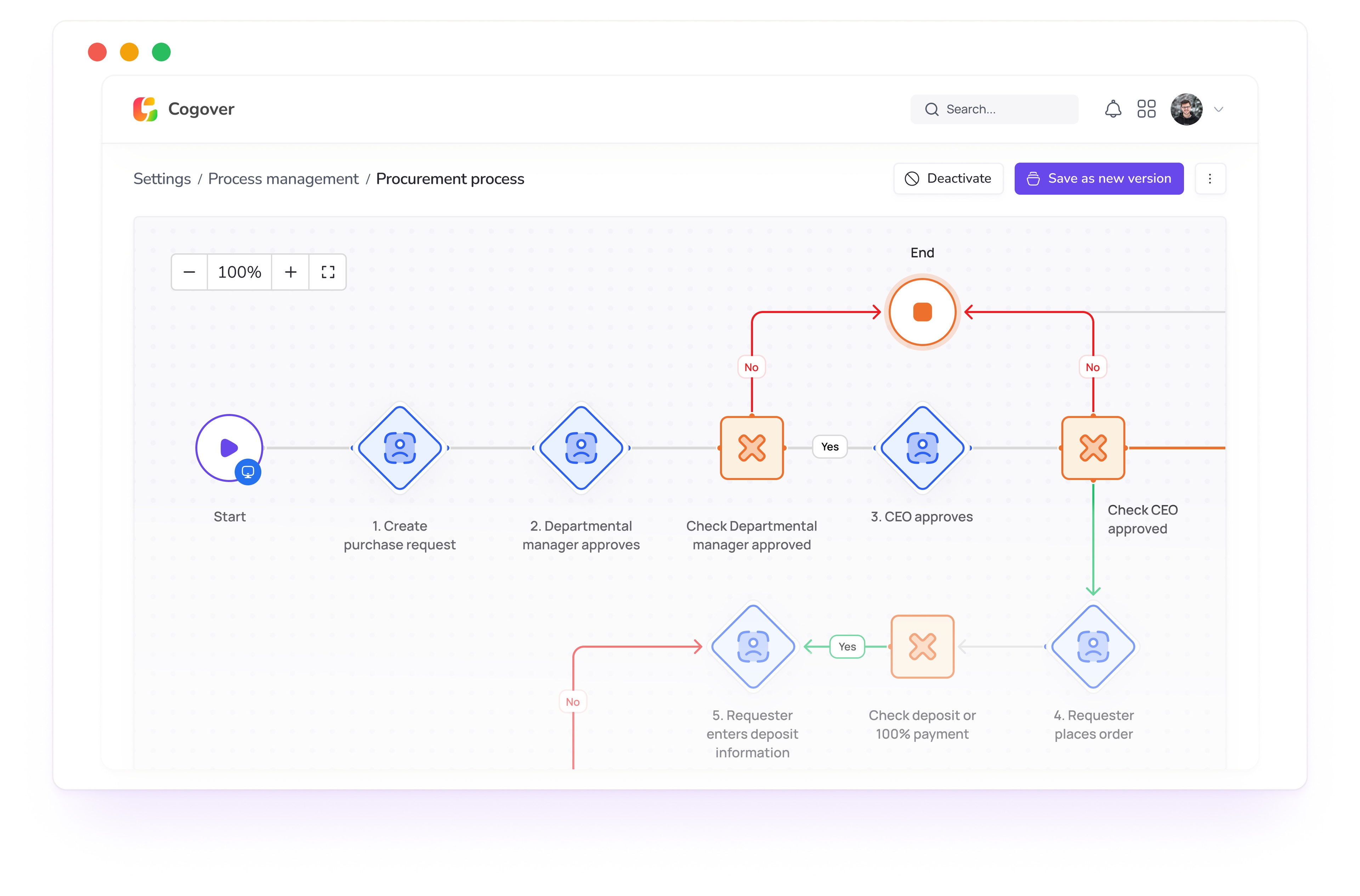Click the 'Check CEO approved' label
The height and width of the screenshot is (896, 1360).
[x=1142, y=520]
